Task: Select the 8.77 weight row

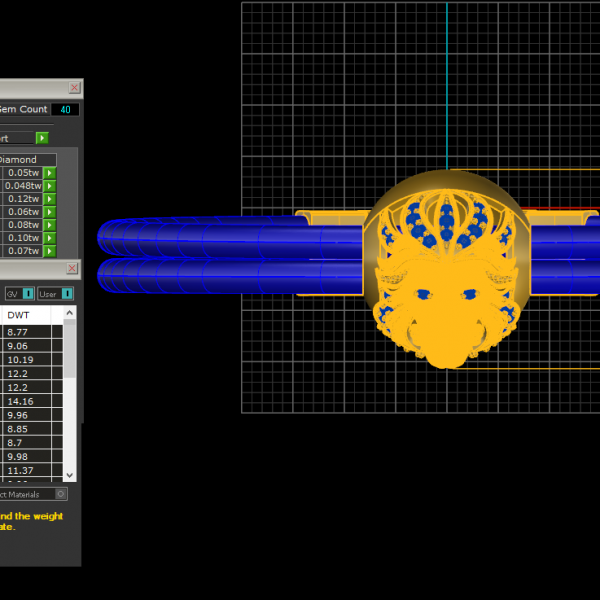Action: [30, 331]
